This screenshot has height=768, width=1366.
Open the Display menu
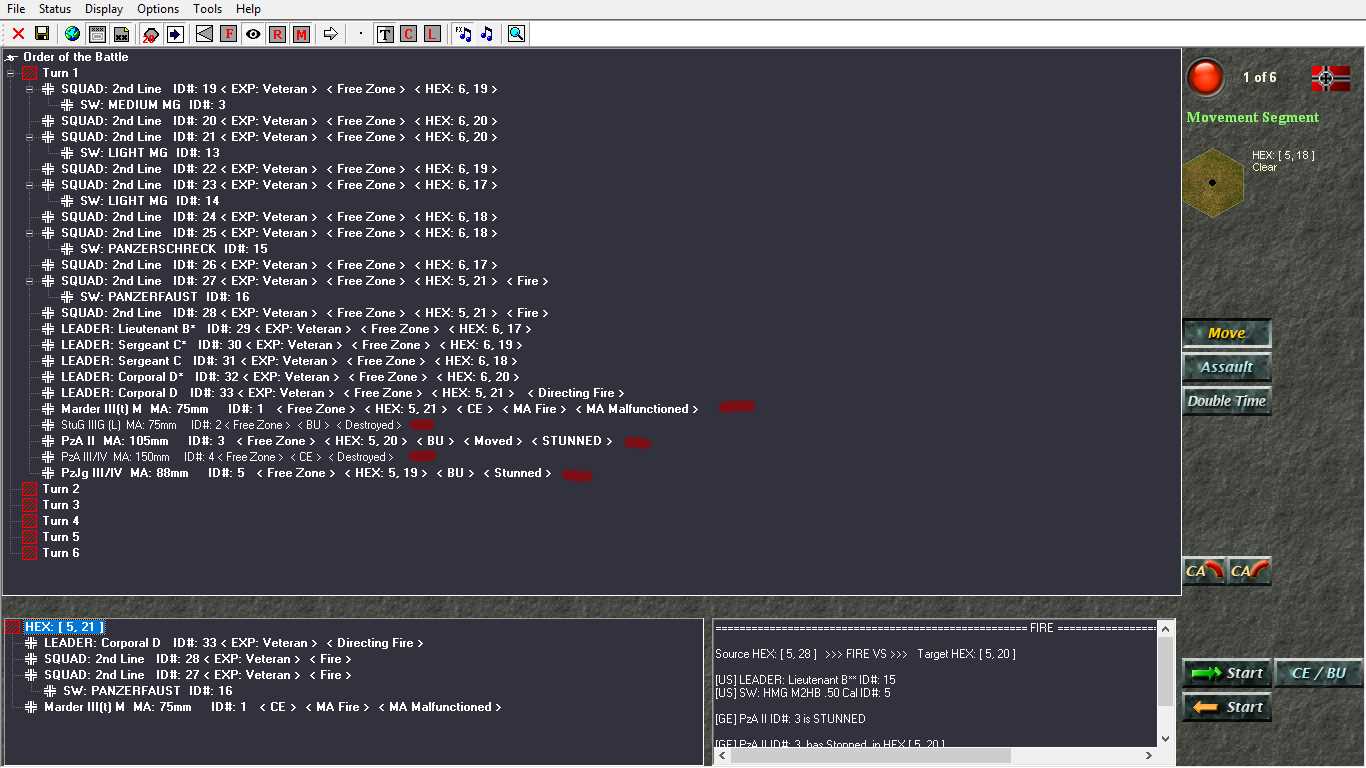coord(104,9)
